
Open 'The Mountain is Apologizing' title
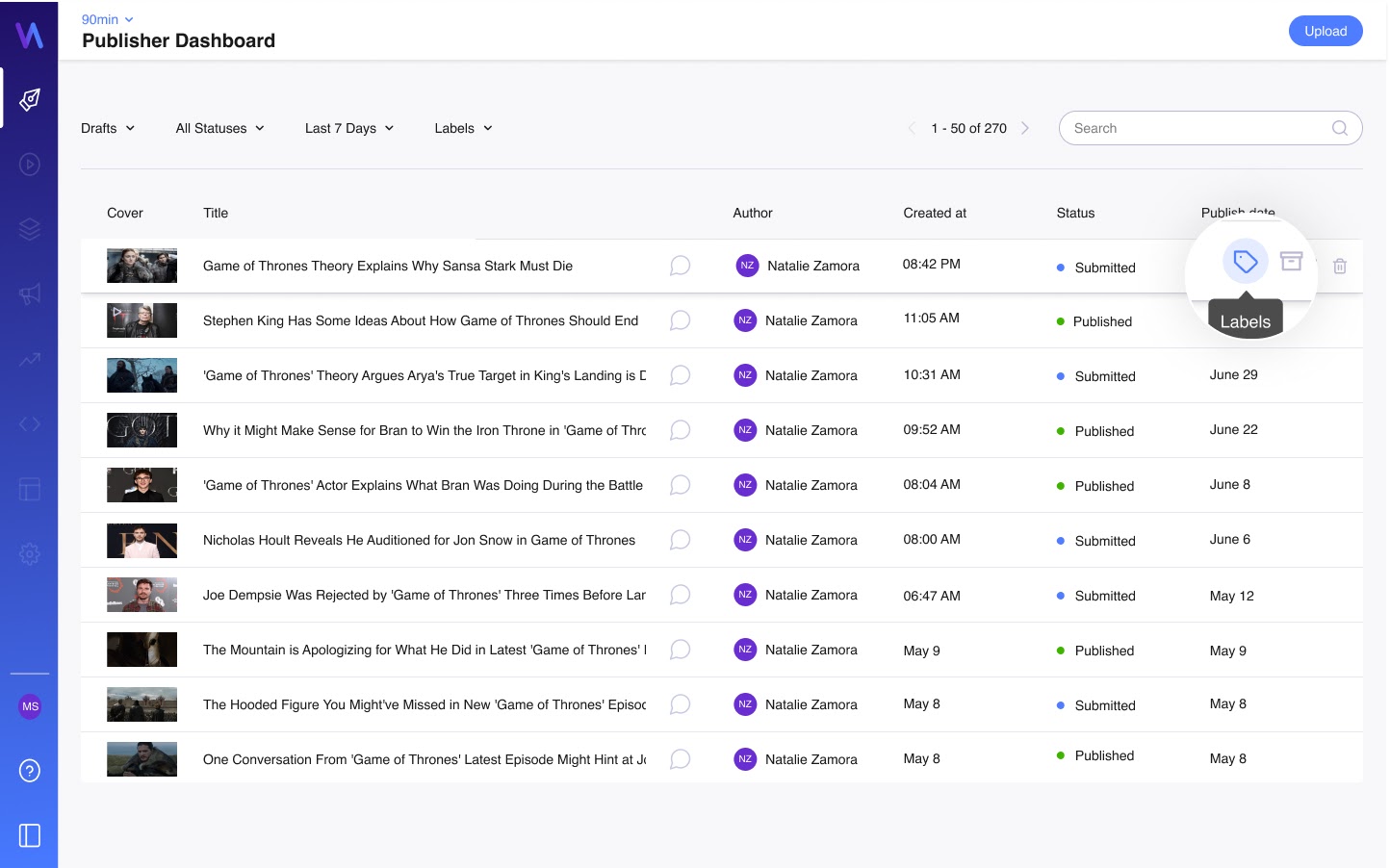(x=425, y=650)
